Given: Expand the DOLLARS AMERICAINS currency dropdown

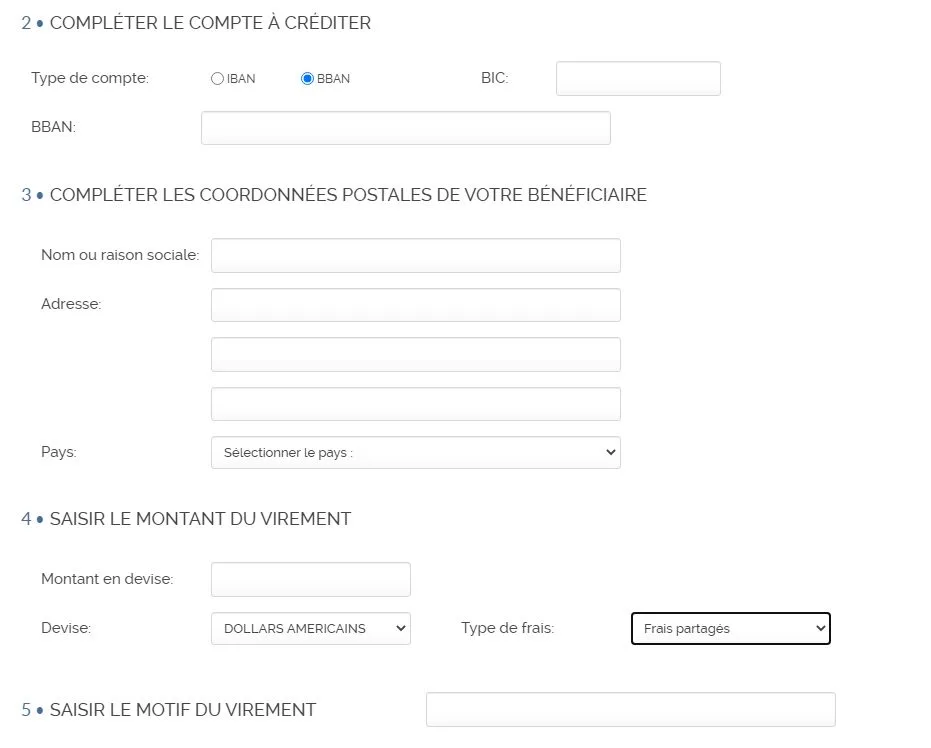Looking at the screenshot, I should (310, 629).
